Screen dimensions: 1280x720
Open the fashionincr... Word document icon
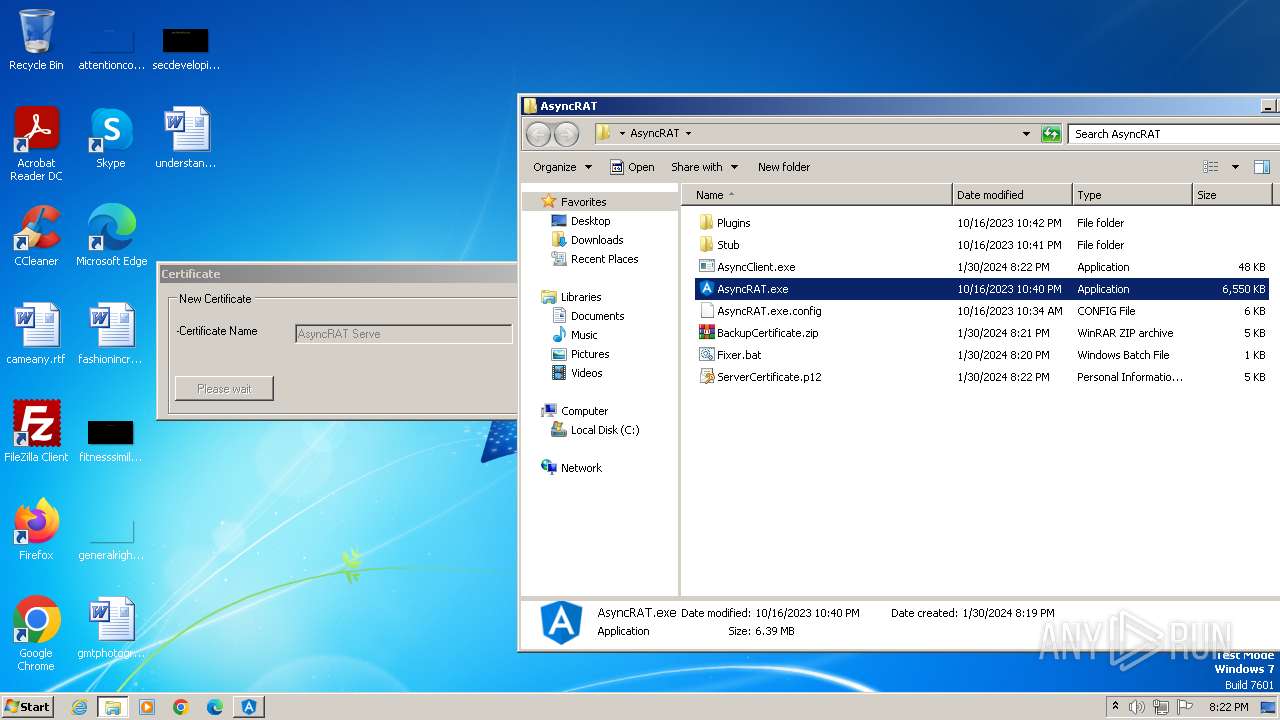pos(111,333)
